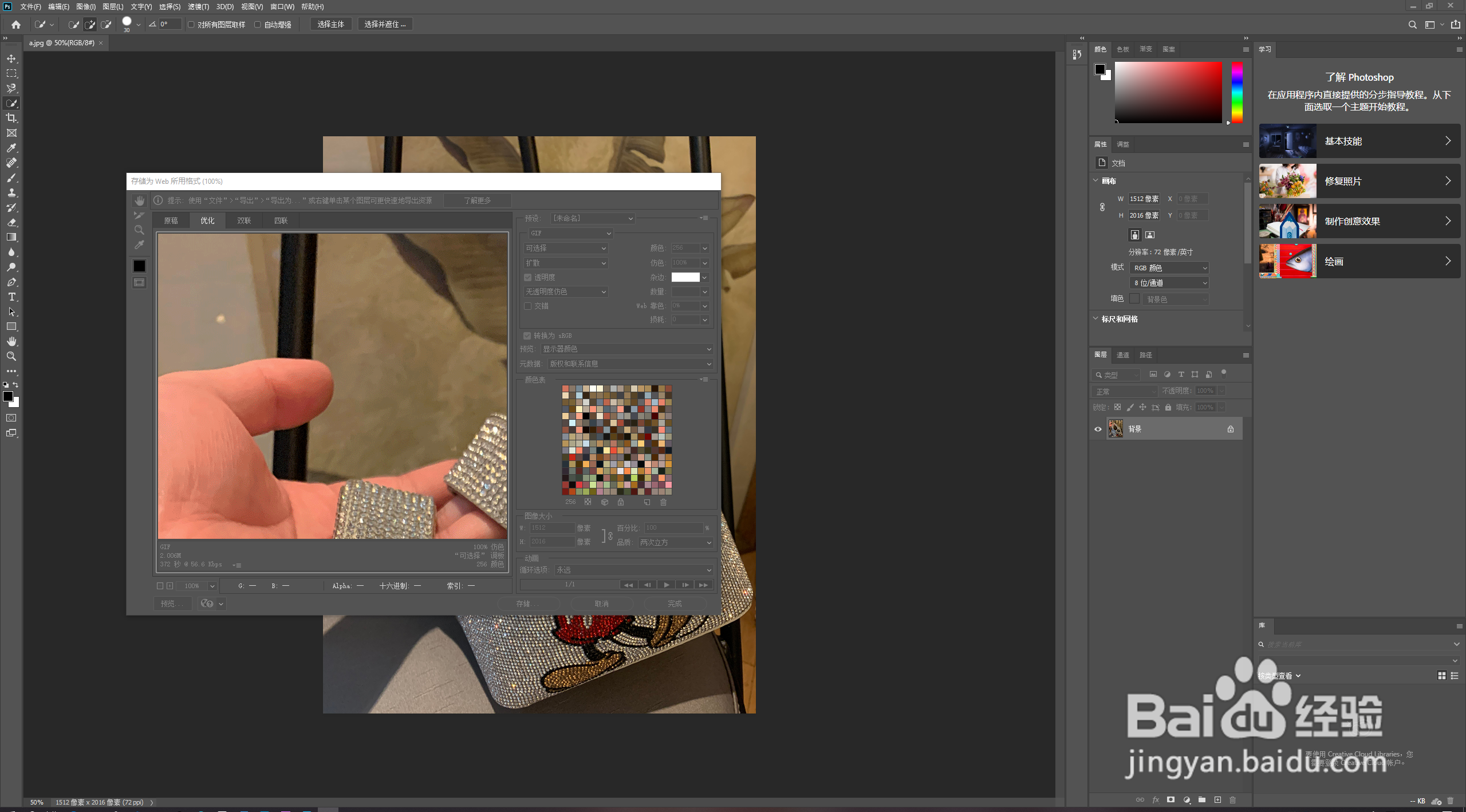Select the Eraser tool

pos(11,222)
